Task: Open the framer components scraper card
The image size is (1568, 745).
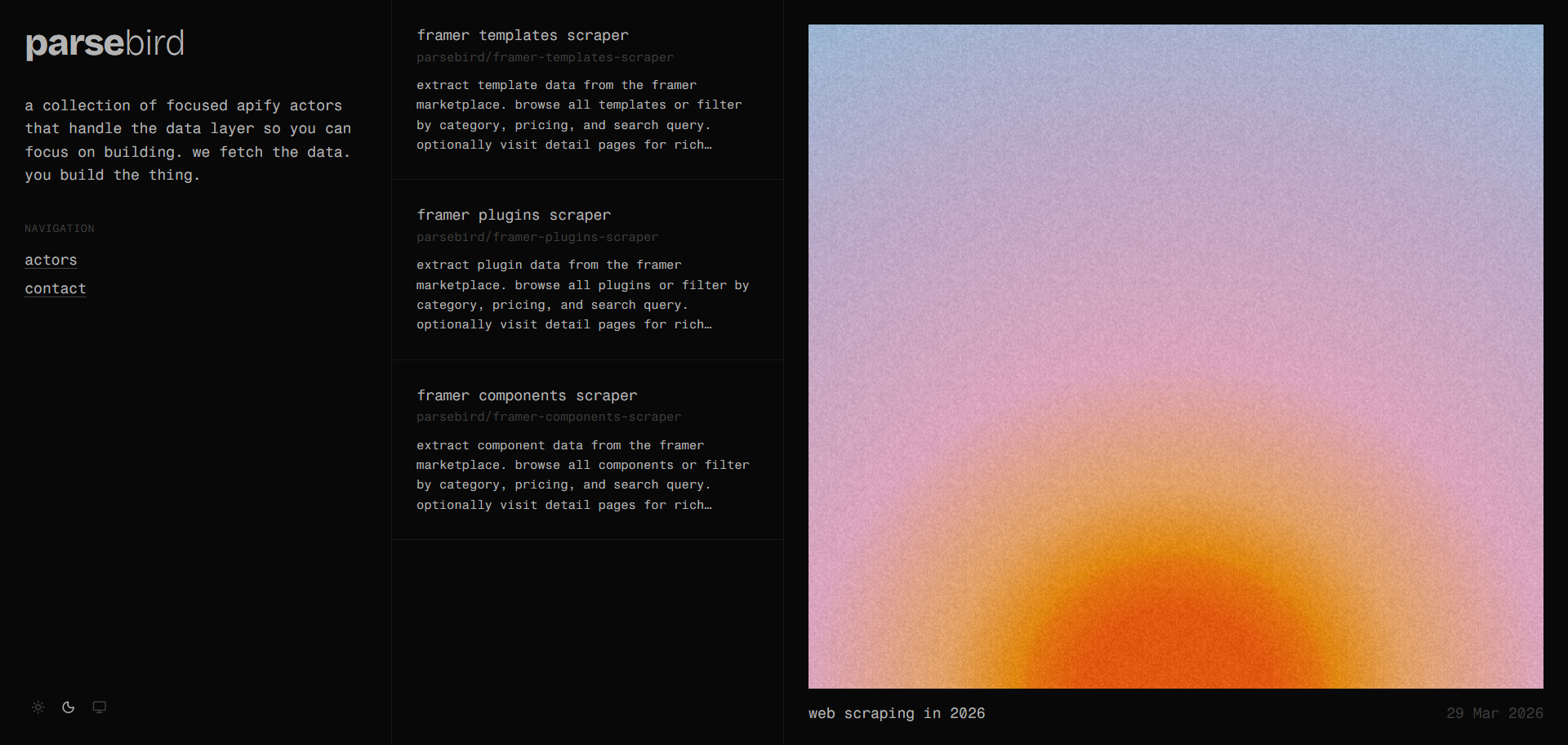Action: [586, 449]
